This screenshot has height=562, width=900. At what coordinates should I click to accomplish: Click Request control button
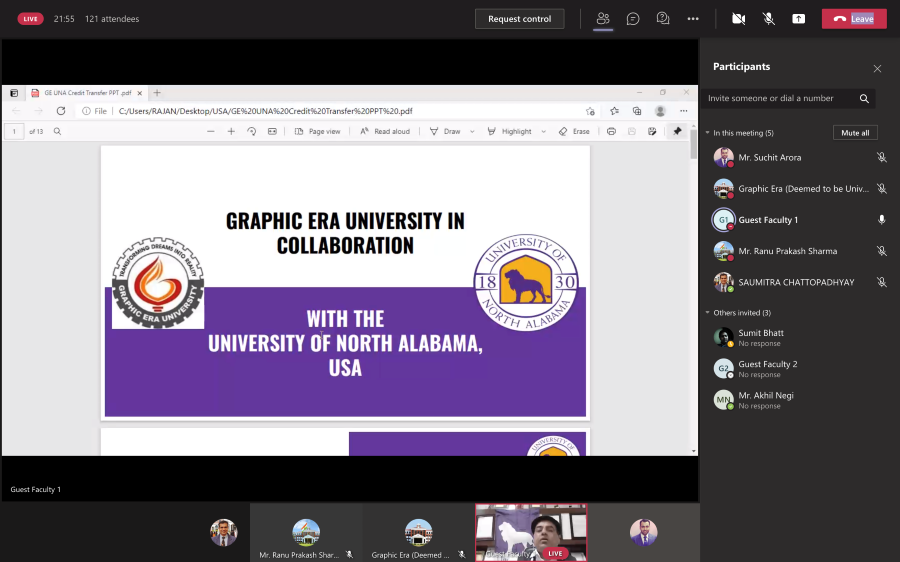[x=519, y=19]
